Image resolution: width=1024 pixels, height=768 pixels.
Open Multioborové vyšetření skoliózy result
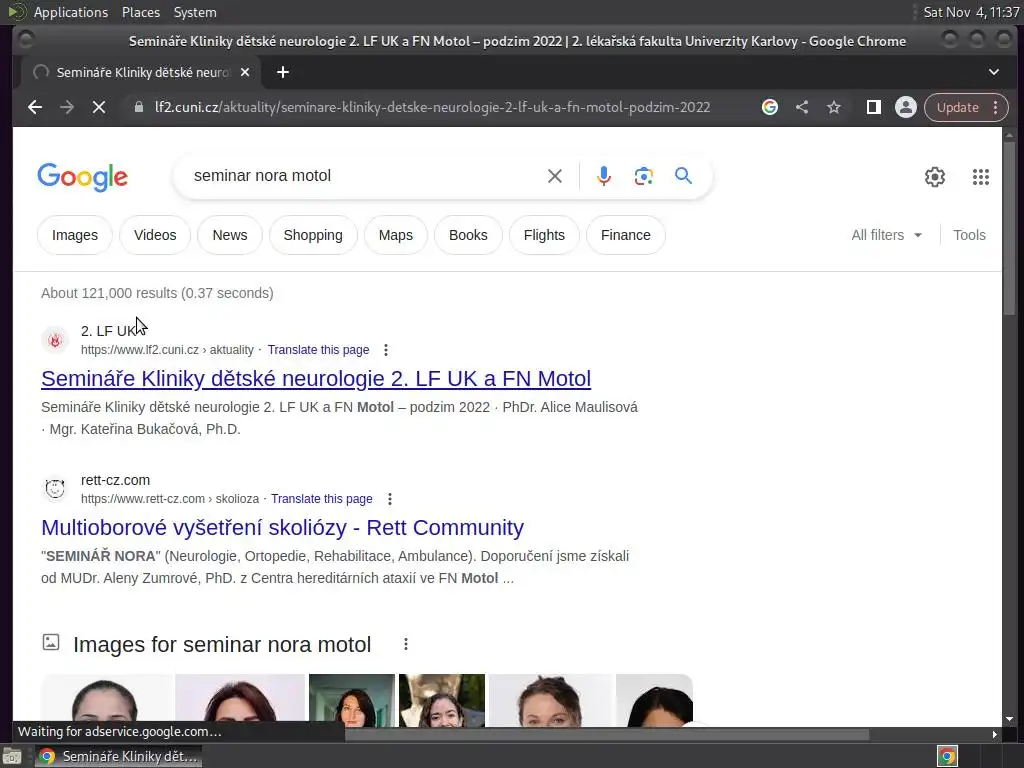pos(282,528)
